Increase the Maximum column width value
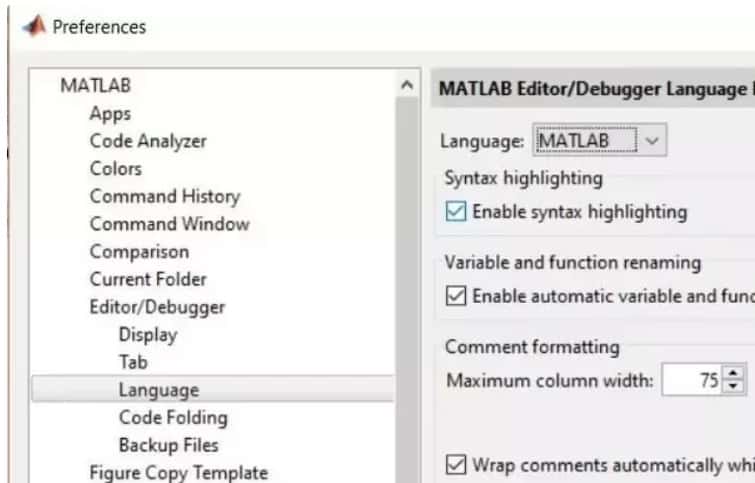The width and height of the screenshot is (755, 483). coord(734,372)
